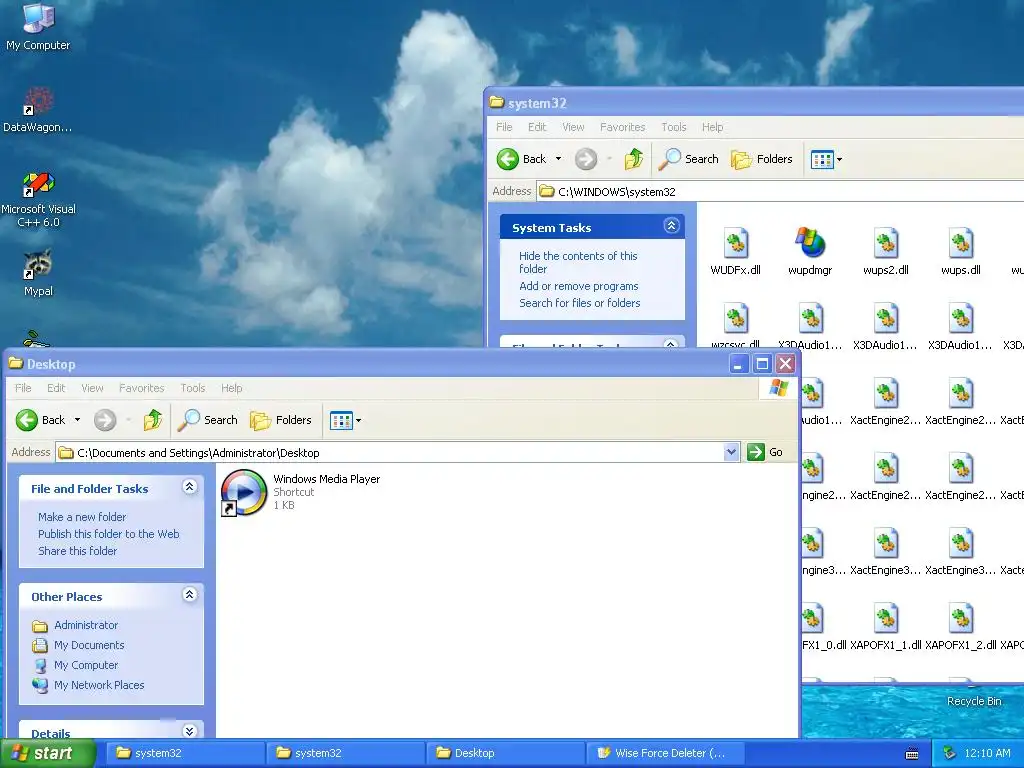Minimize the Desktop window
This screenshot has width=1024, height=768.
click(x=738, y=364)
